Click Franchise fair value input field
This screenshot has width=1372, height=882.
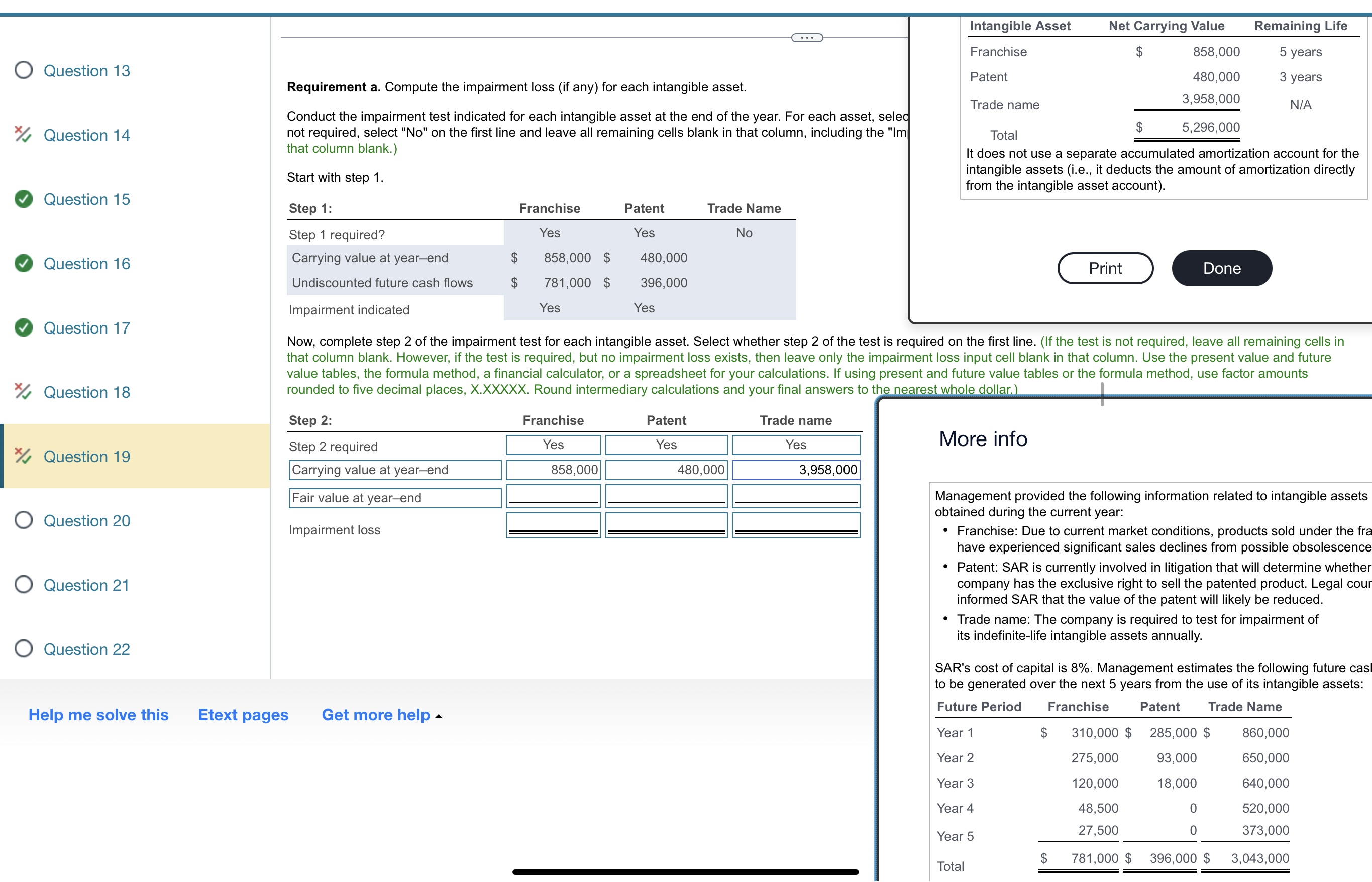553,496
